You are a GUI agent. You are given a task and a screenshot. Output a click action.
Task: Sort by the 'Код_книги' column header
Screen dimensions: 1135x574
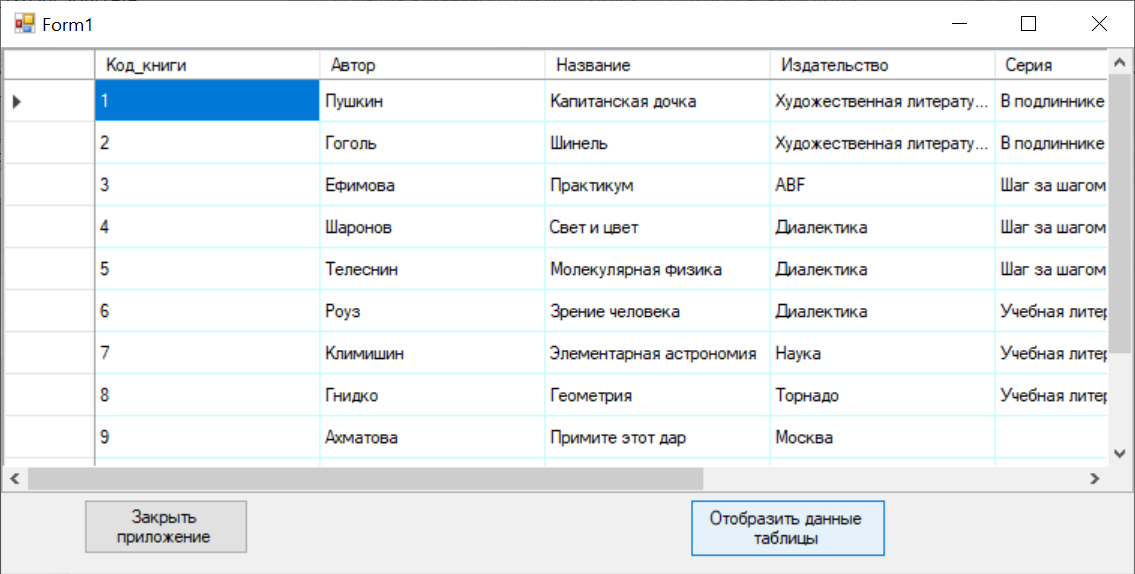pyautogui.click(x=207, y=65)
